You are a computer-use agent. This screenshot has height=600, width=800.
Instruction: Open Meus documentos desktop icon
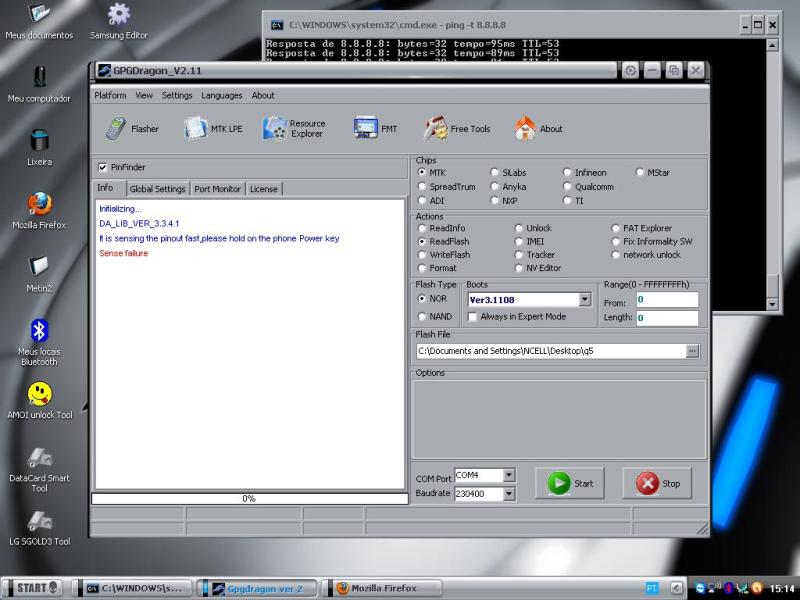(39, 21)
